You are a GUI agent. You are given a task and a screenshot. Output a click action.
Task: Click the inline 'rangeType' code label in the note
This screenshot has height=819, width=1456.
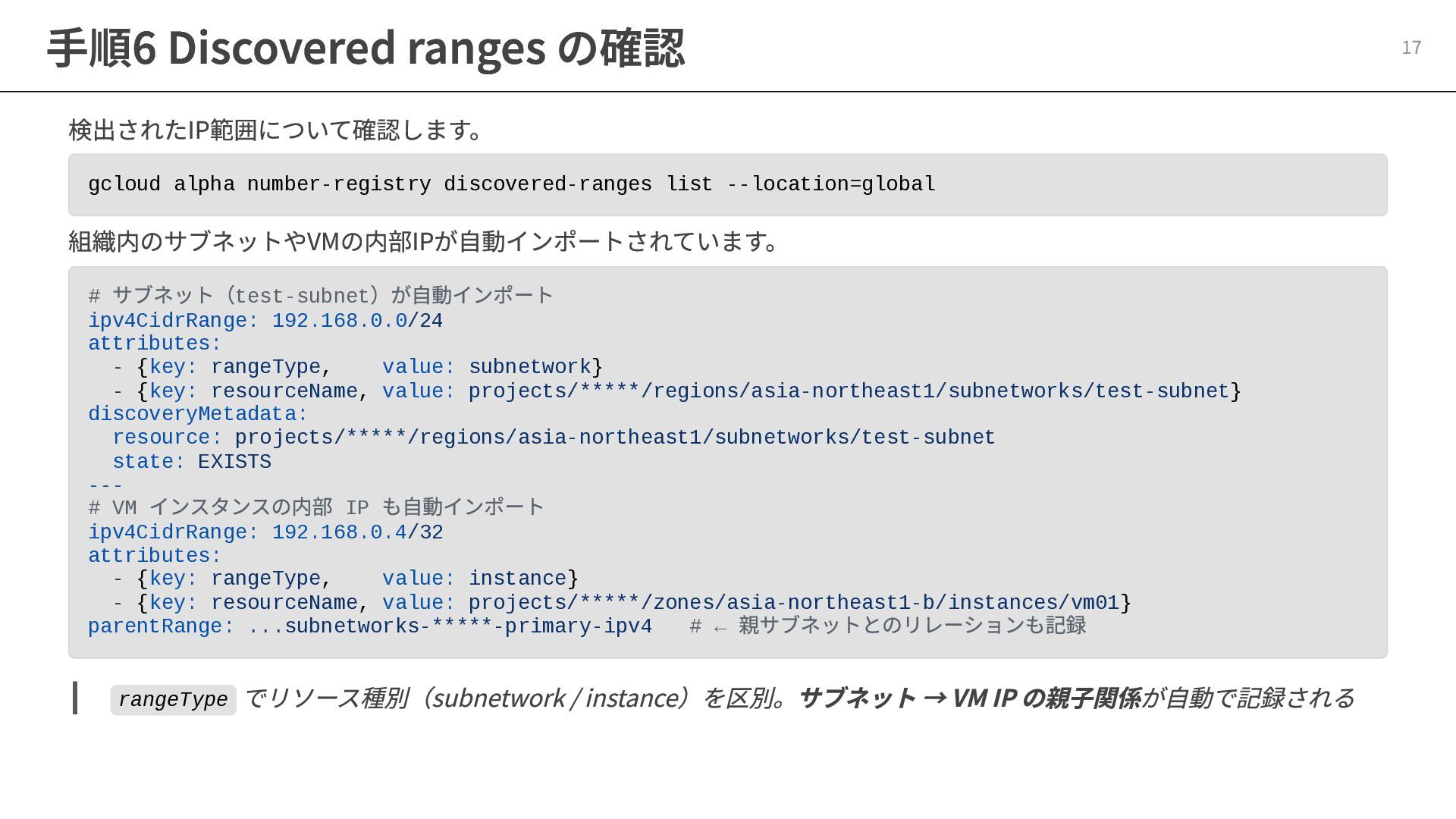pyautogui.click(x=173, y=699)
